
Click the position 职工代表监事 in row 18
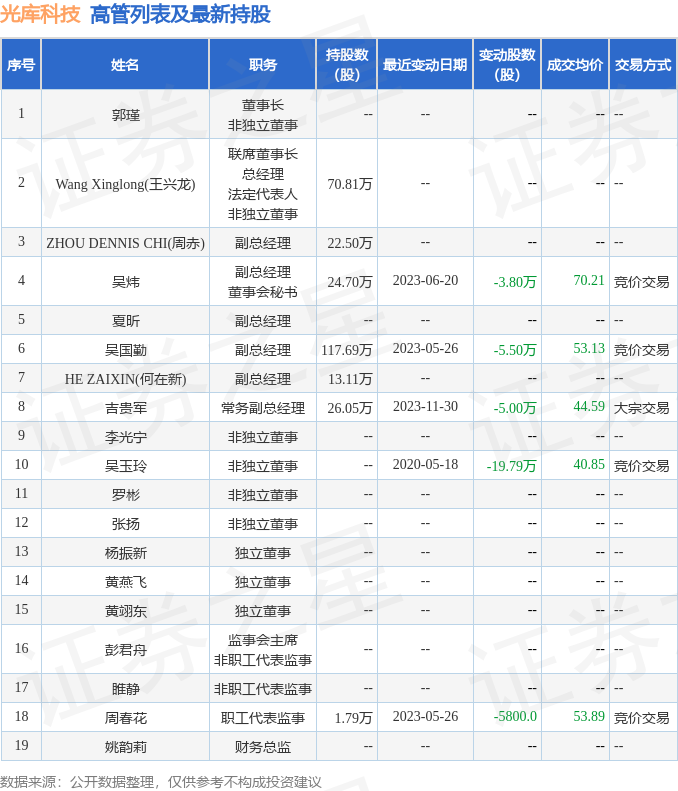pyautogui.click(x=263, y=717)
